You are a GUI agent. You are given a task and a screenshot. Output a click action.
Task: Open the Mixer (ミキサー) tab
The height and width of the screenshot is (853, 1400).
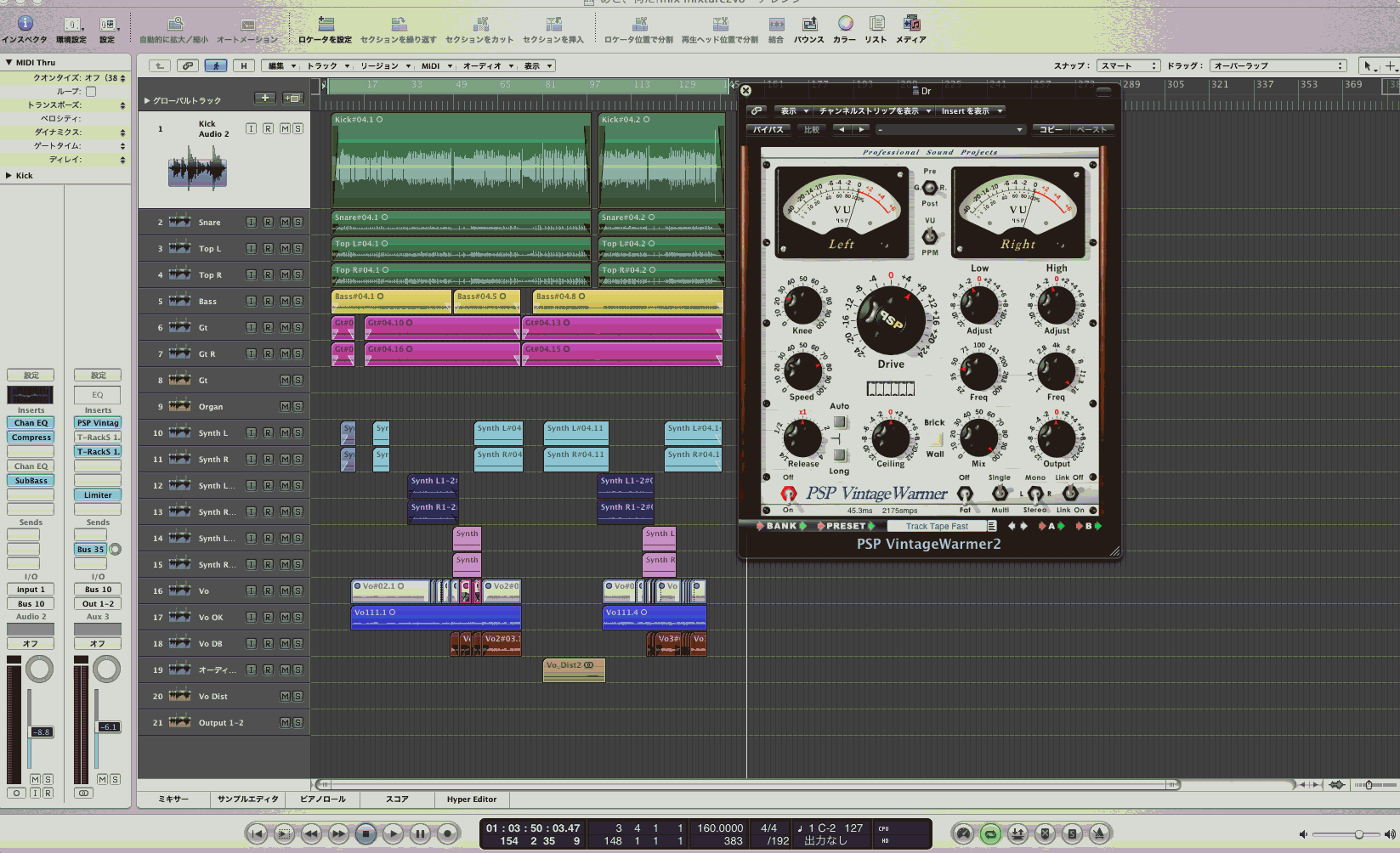coord(173,799)
